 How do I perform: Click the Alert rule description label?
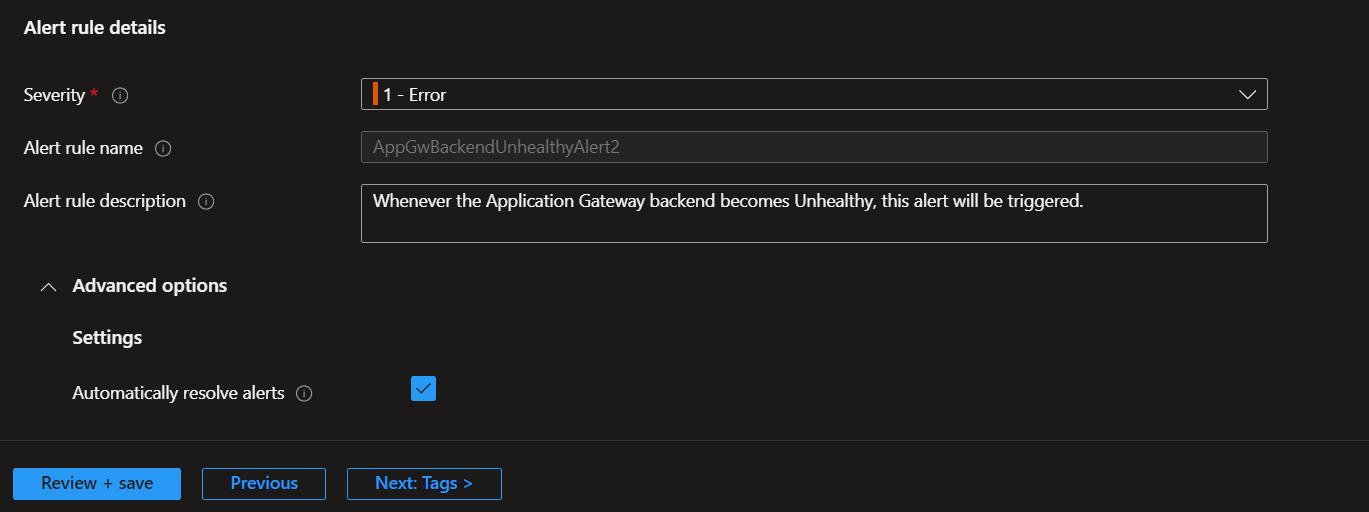105,201
